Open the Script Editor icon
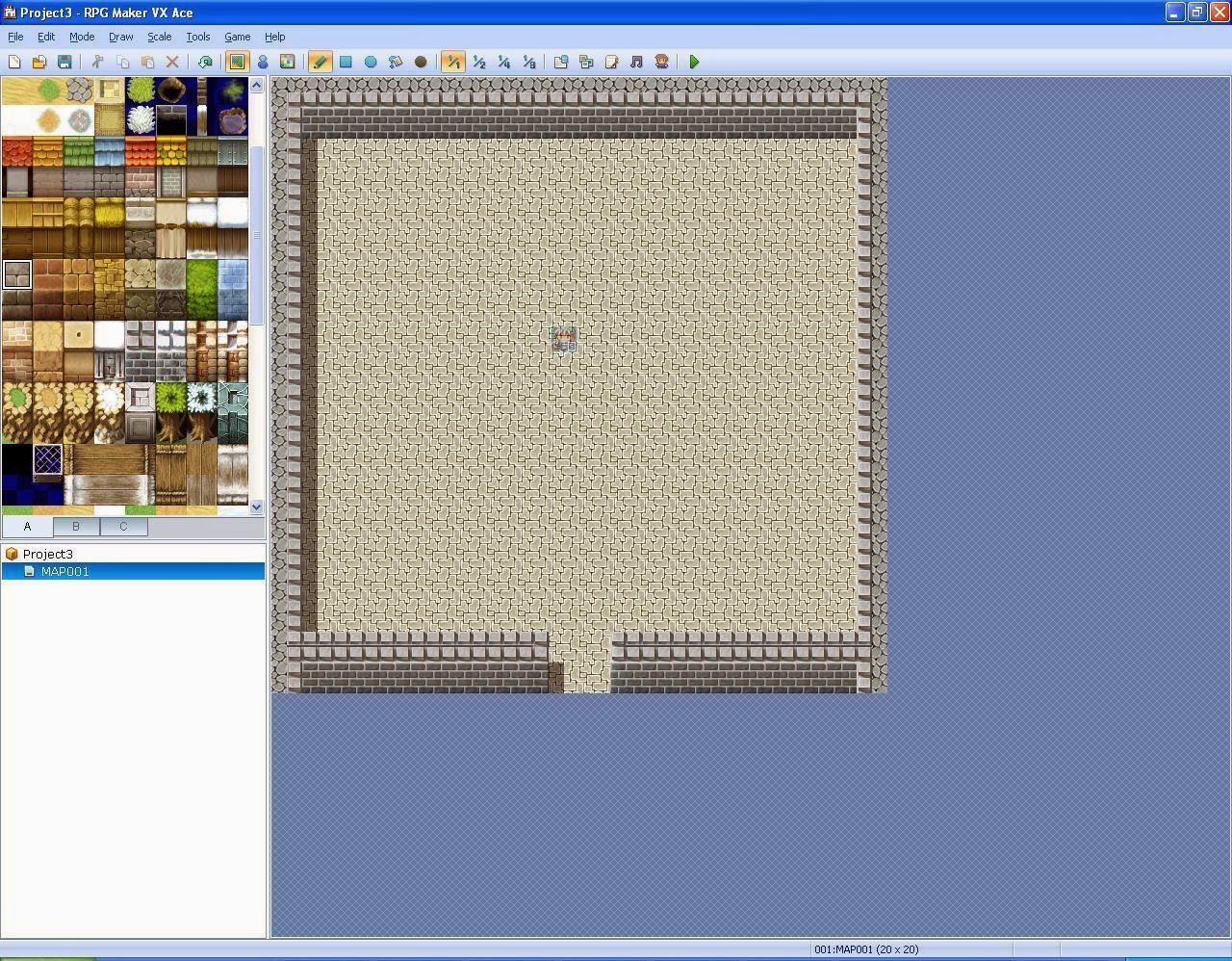This screenshot has width=1232, height=961. (x=611, y=62)
